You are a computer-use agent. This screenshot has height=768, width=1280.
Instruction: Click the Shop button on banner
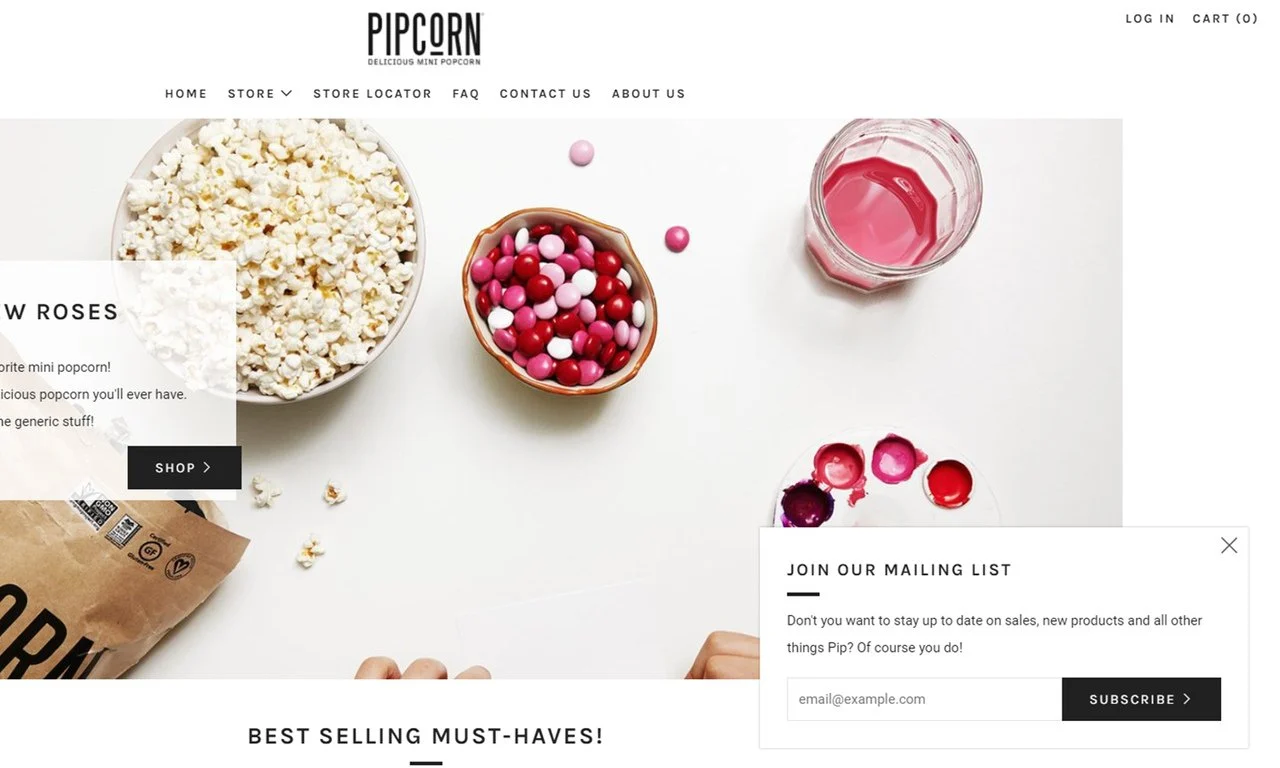184,468
